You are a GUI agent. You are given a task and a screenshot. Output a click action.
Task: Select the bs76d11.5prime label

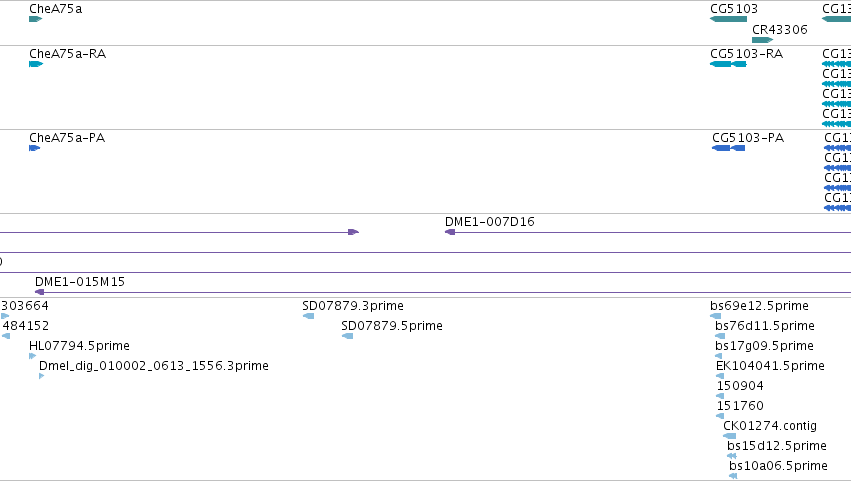(x=765, y=326)
